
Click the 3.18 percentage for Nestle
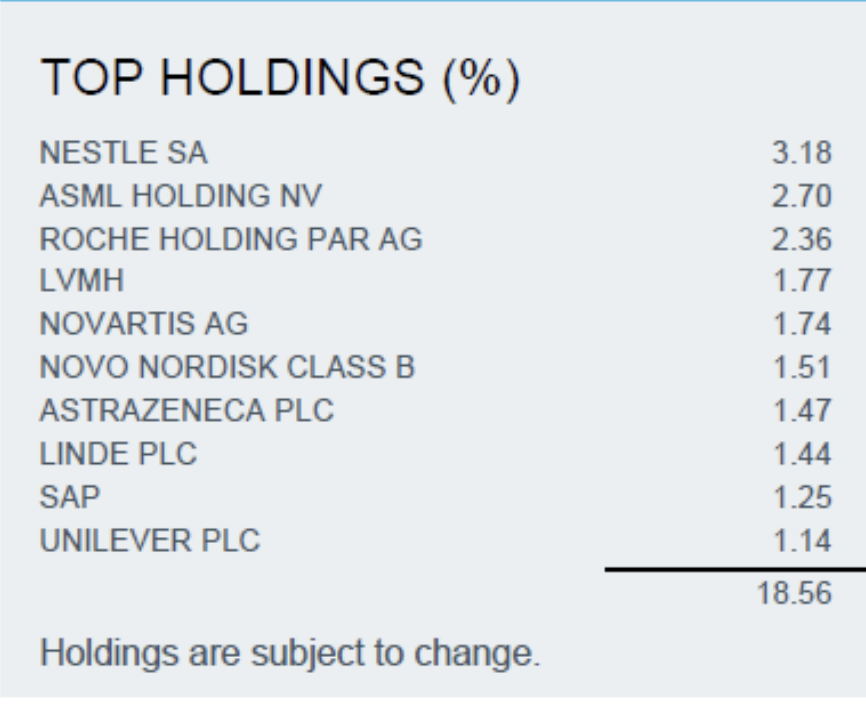802,152
